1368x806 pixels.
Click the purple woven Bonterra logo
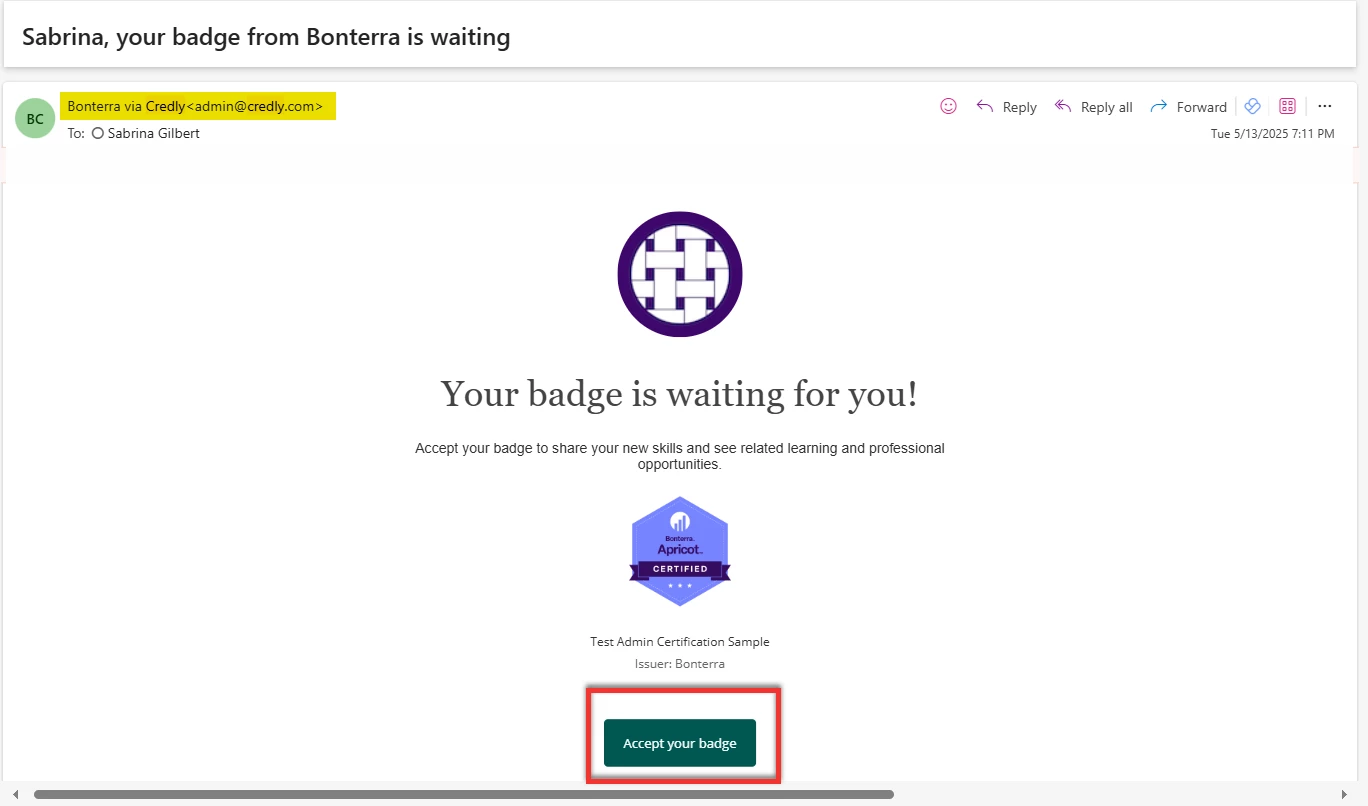[680, 273]
